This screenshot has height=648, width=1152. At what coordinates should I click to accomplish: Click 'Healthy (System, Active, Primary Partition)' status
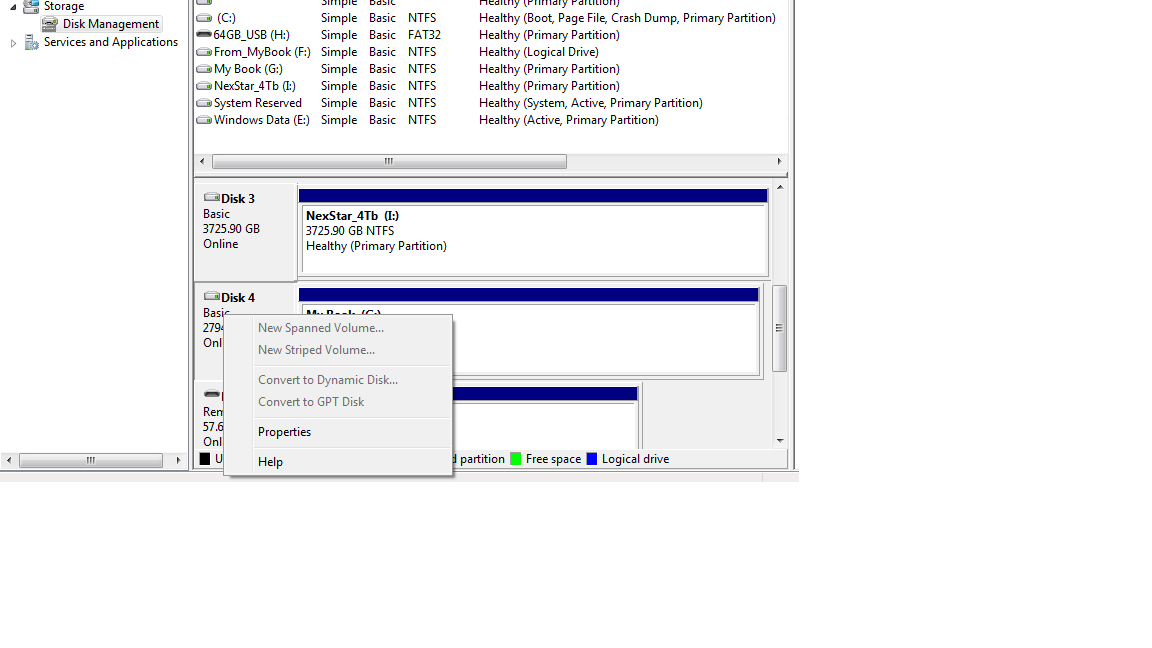tap(591, 103)
